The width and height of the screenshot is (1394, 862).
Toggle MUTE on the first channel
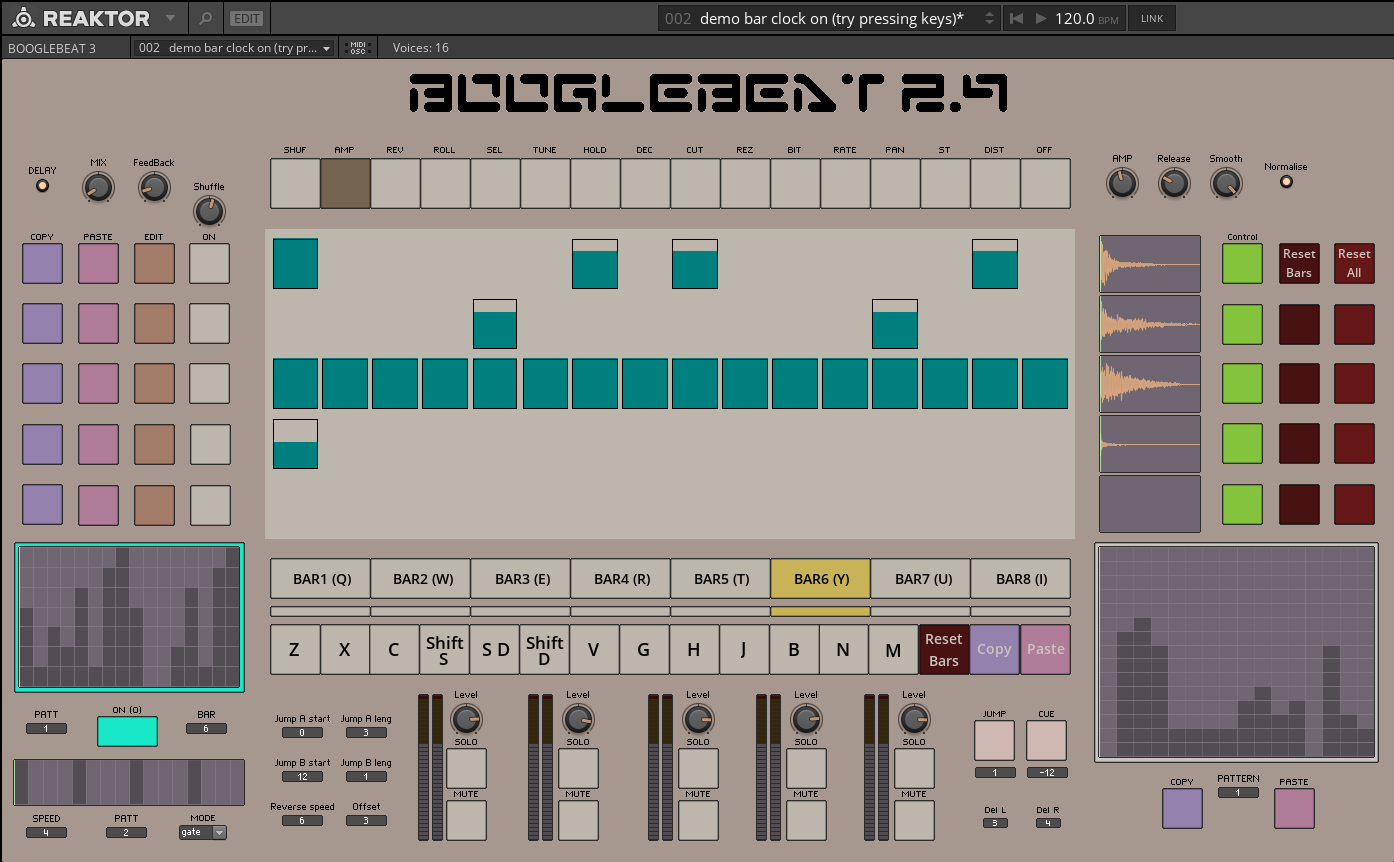tap(466, 820)
